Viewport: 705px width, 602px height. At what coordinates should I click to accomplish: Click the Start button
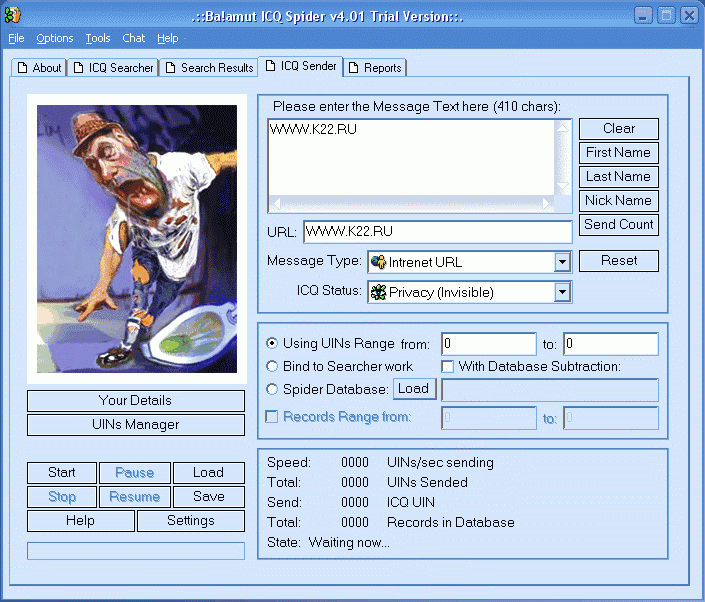click(62, 473)
